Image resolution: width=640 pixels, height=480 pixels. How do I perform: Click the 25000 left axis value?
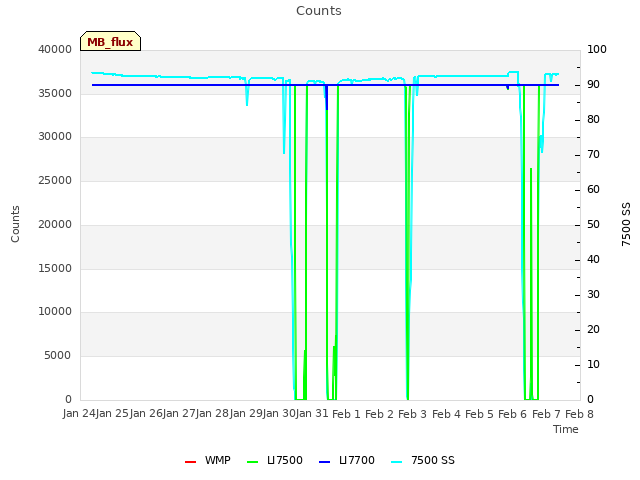[55, 181]
